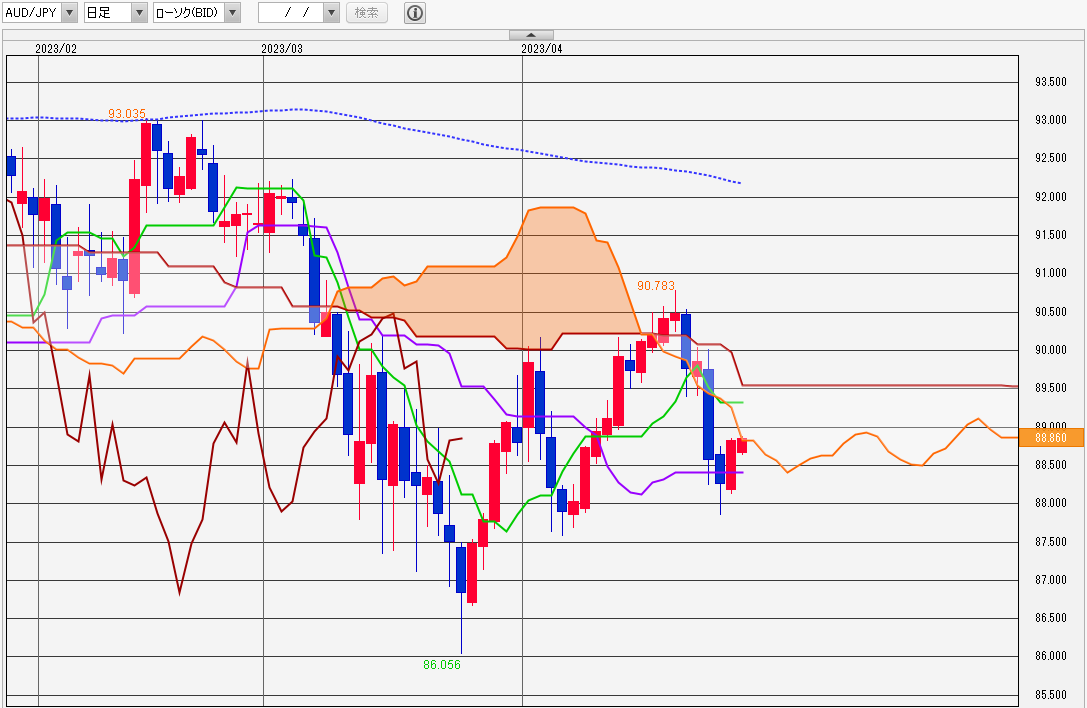The image size is (1087, 708).
Task: Click the 87.000 price axis label
Action: [x=1051, y=580]
